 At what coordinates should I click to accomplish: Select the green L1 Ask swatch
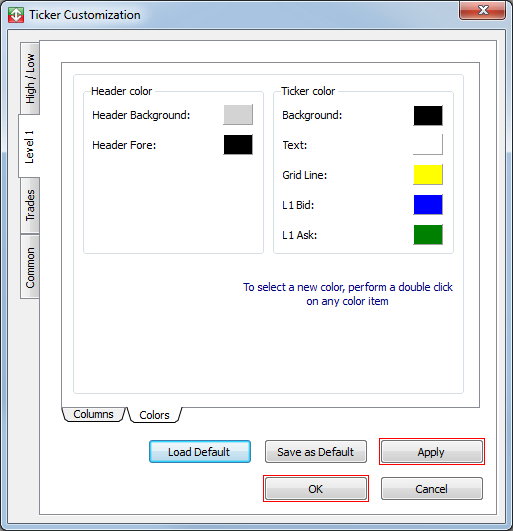tap(428, 234)
